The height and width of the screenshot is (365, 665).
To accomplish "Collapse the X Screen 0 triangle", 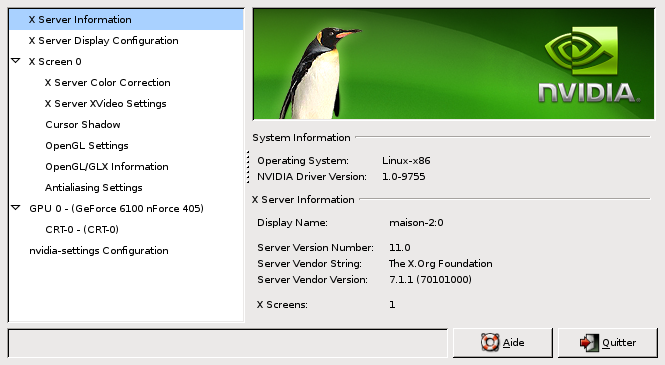I will click(16, 61).
